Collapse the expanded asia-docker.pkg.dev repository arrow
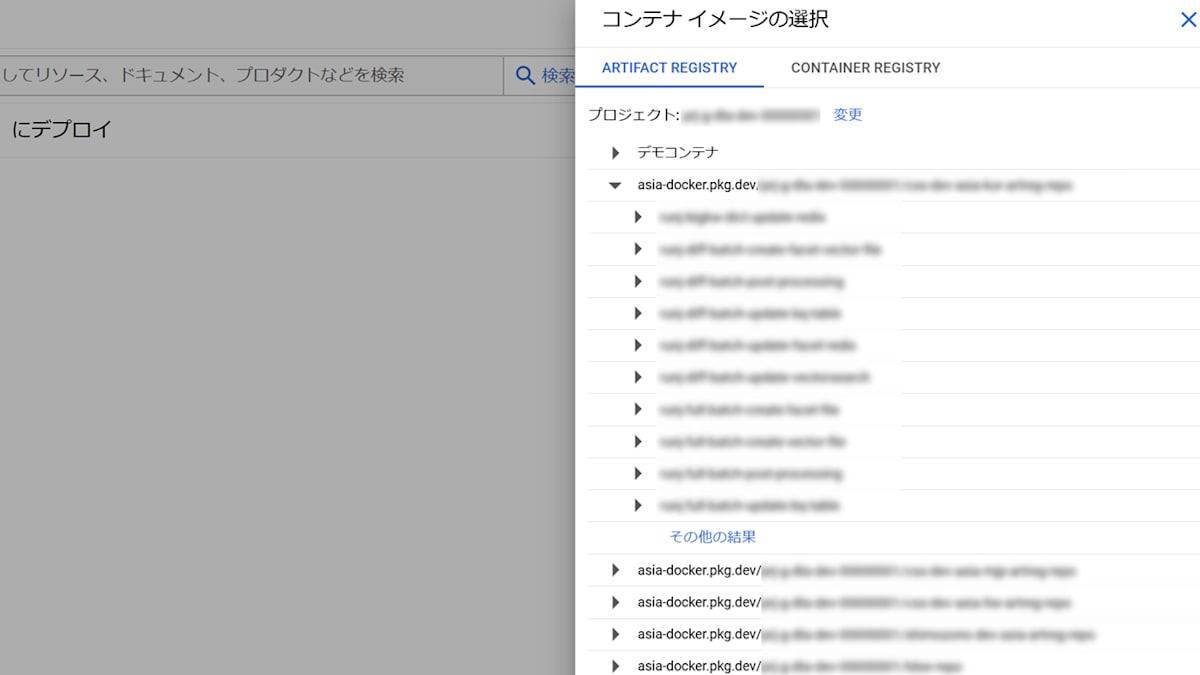This screenshot has width=1200, height=675. [x=615, y=185]
